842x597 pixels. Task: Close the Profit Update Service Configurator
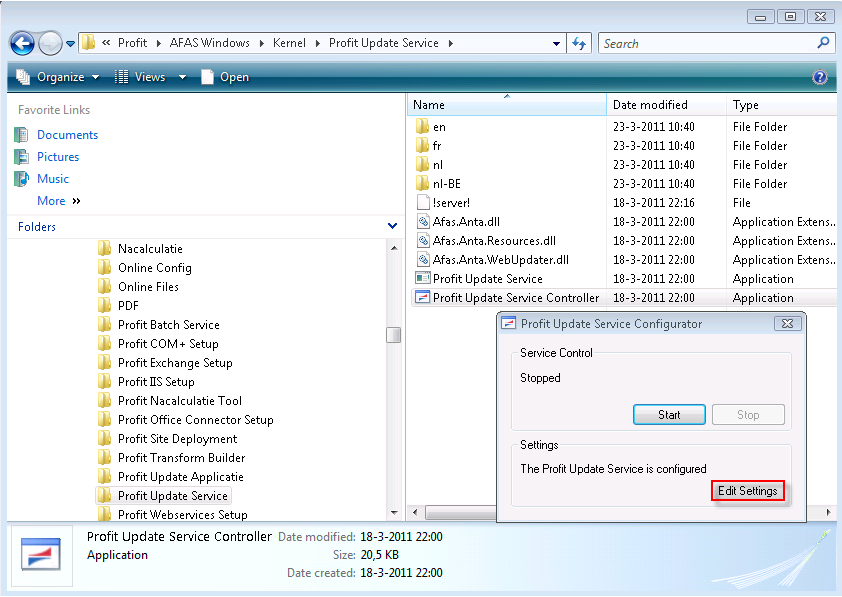tap(788, 323)
